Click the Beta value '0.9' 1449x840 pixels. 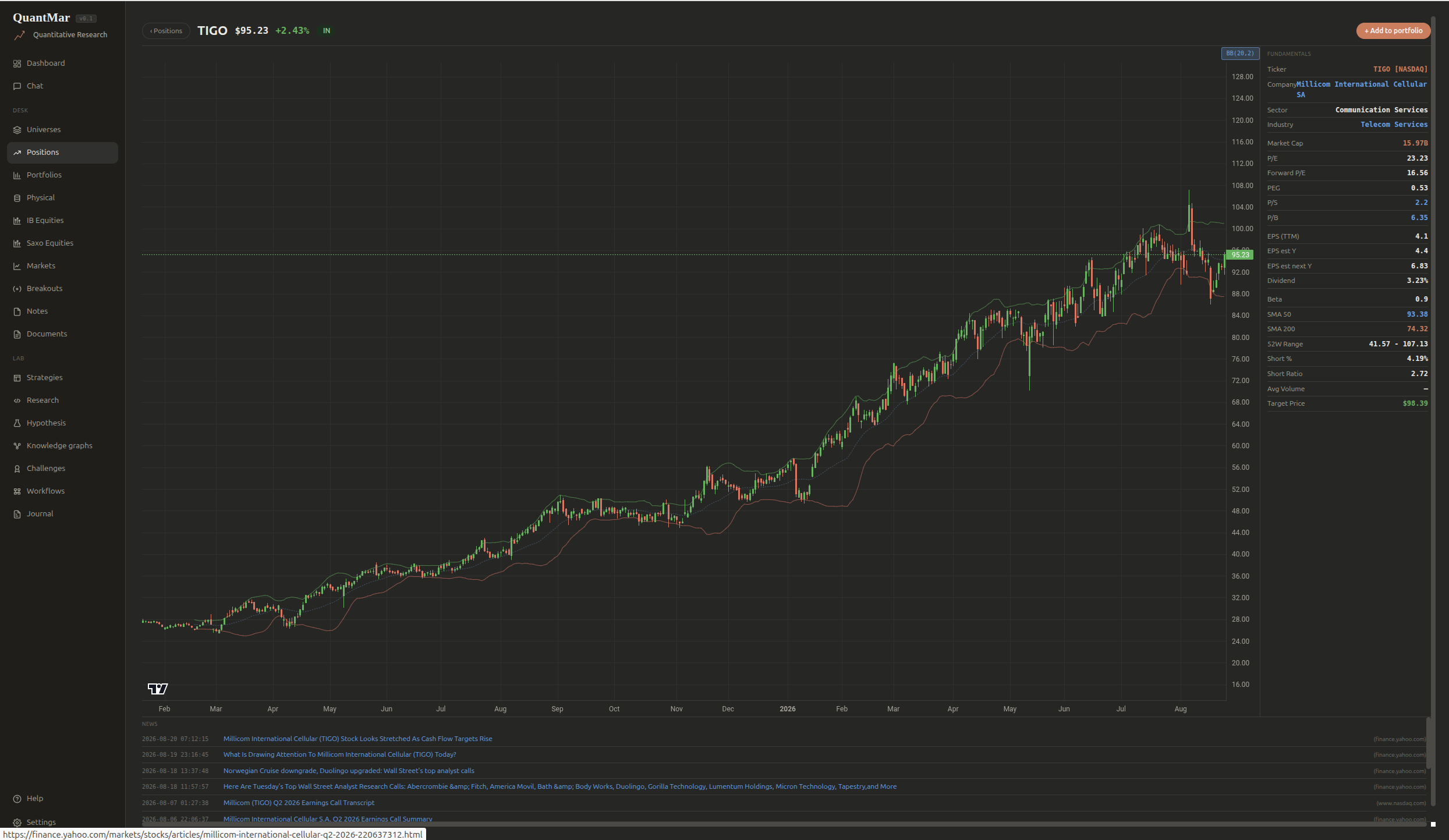pos(1421,299)
